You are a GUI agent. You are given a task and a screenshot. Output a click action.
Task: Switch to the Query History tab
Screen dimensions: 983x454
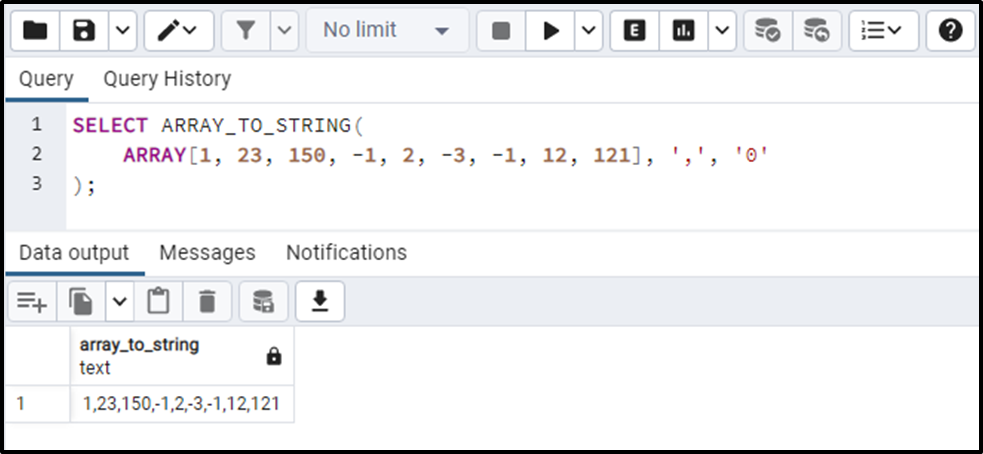pos(167,79)
